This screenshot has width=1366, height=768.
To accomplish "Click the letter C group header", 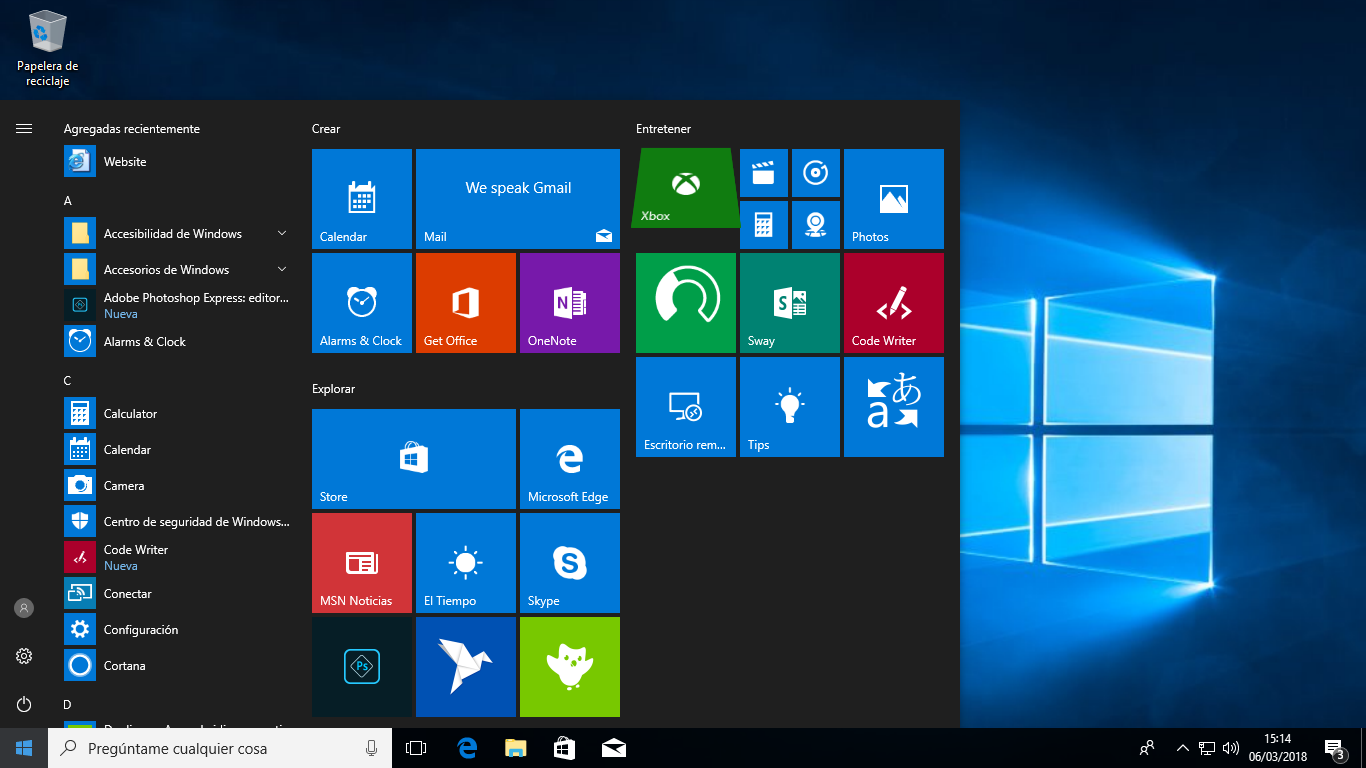I will (68, 381).
